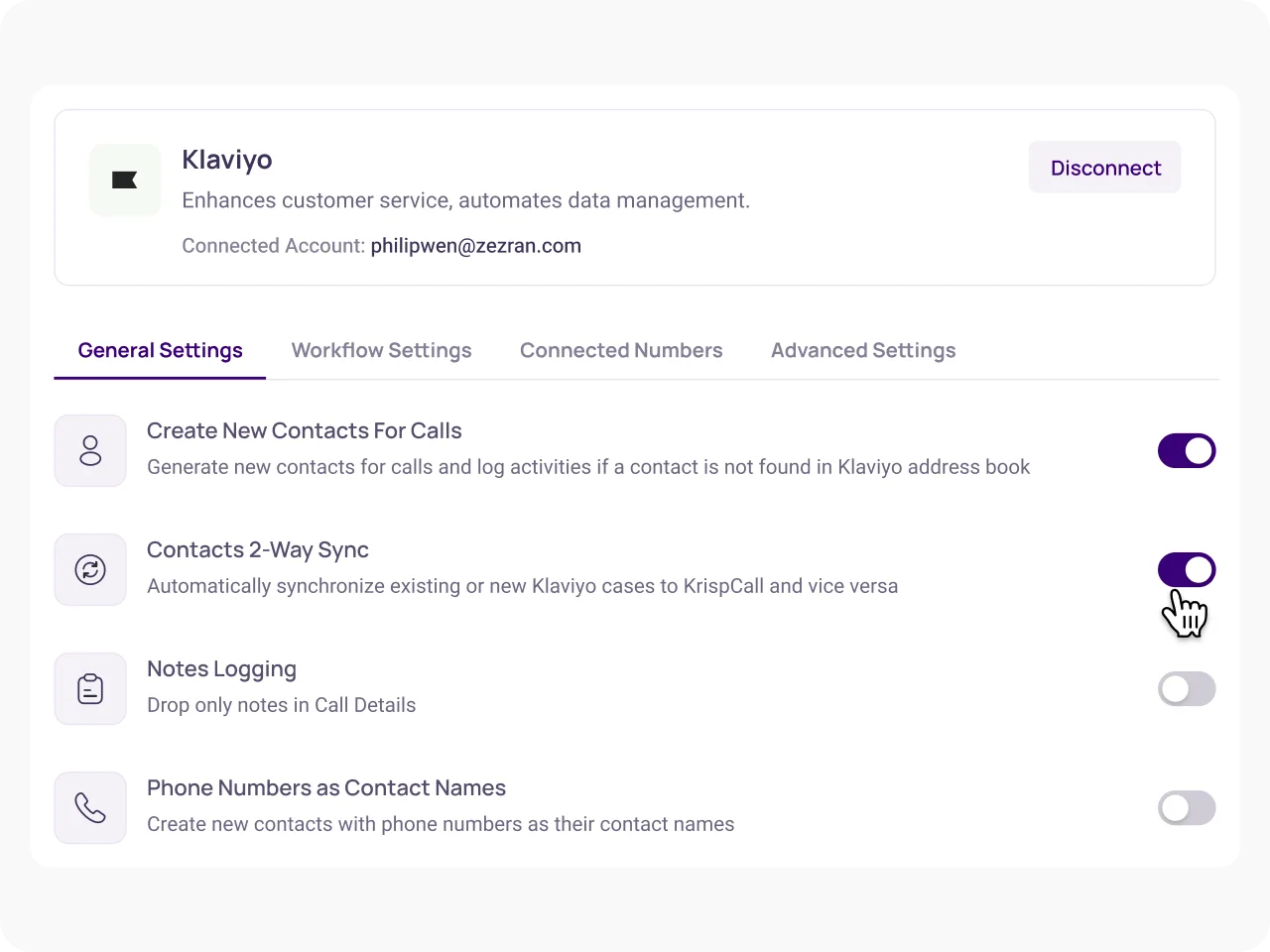1270x952 pixels.
Task: Go to the Advanced Settings tab
Action: click(x=863, y=351)
